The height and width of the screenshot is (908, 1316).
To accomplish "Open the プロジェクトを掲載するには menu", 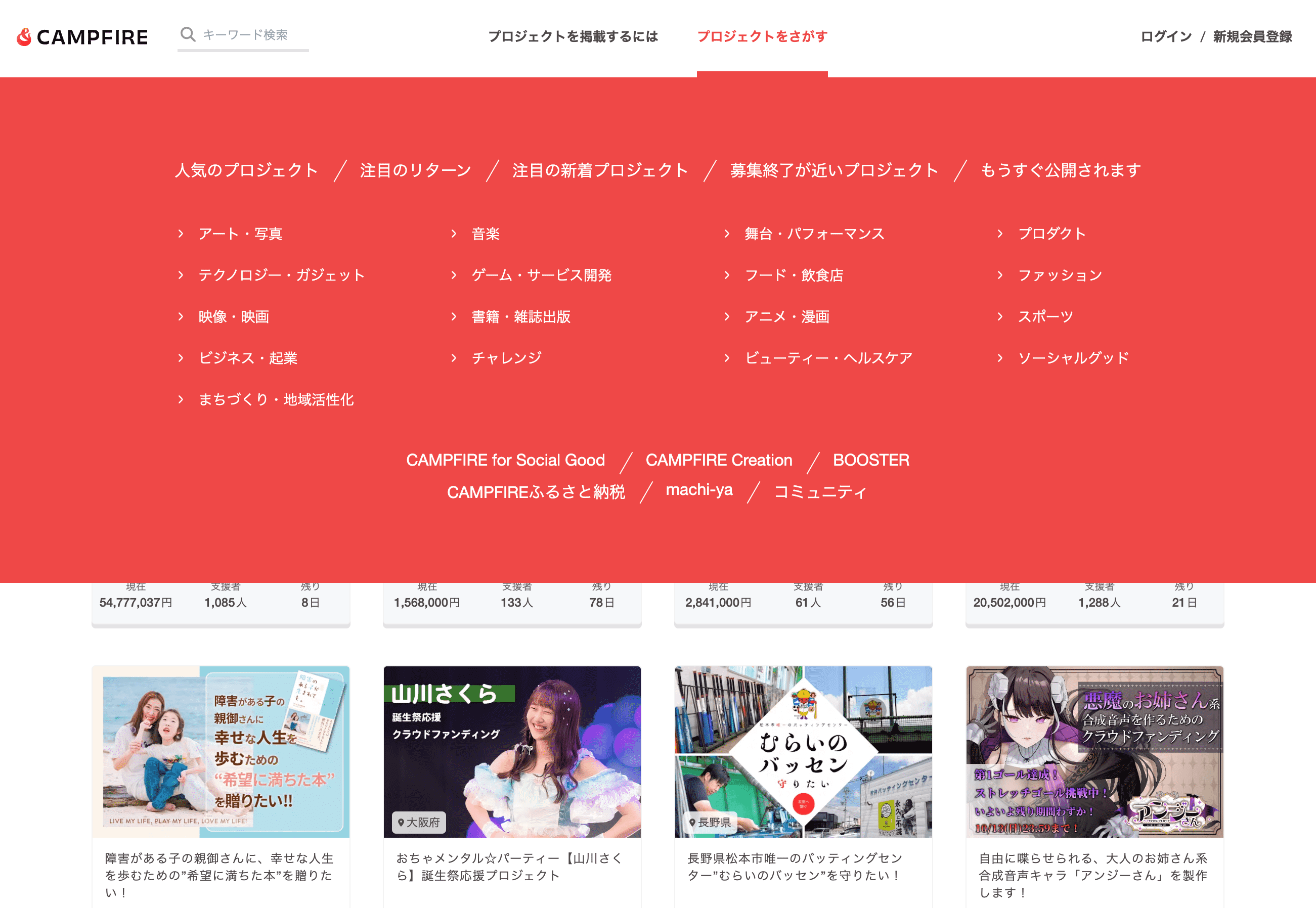I will pos(573,36).
